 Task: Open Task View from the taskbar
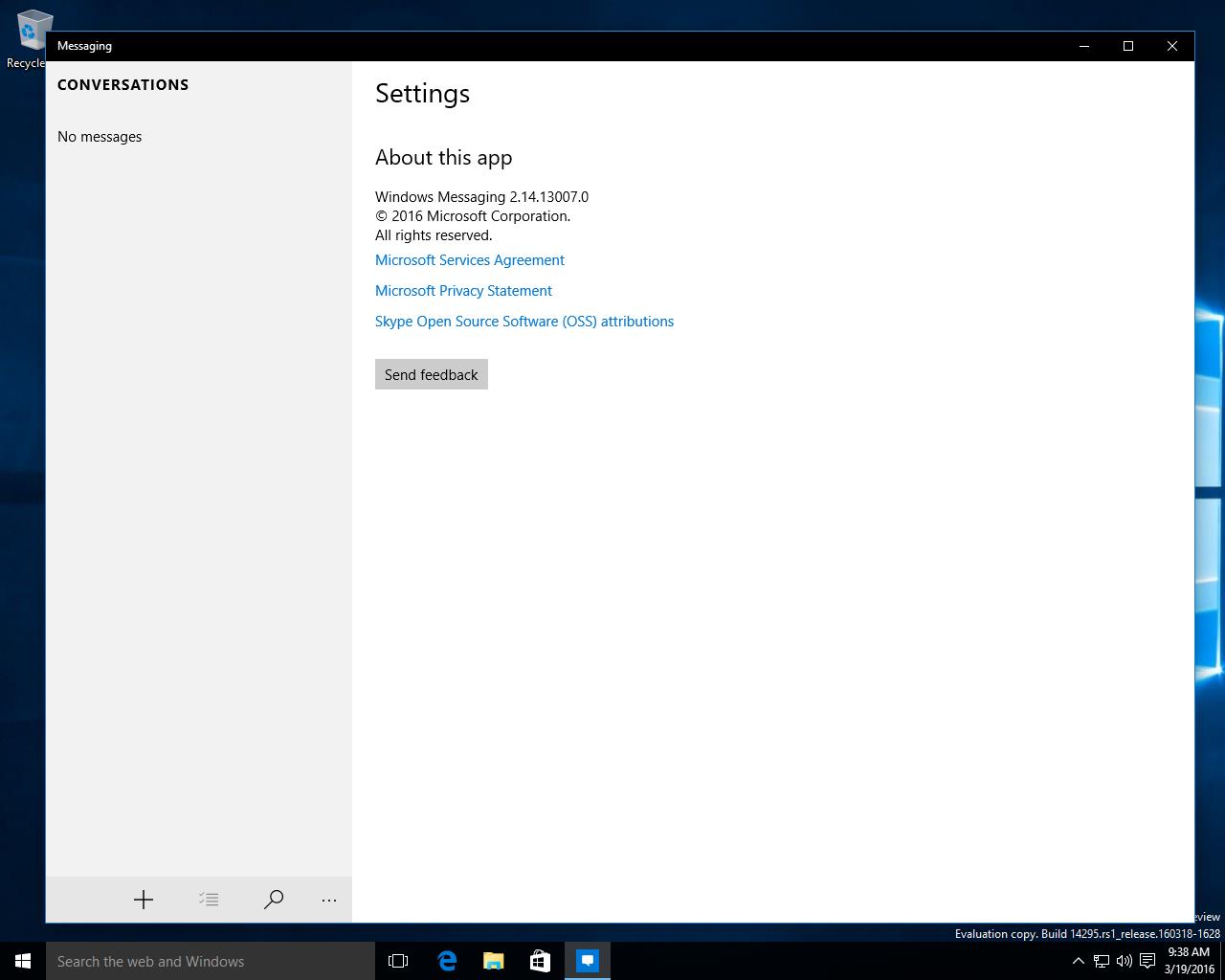[x=398, y=961]
